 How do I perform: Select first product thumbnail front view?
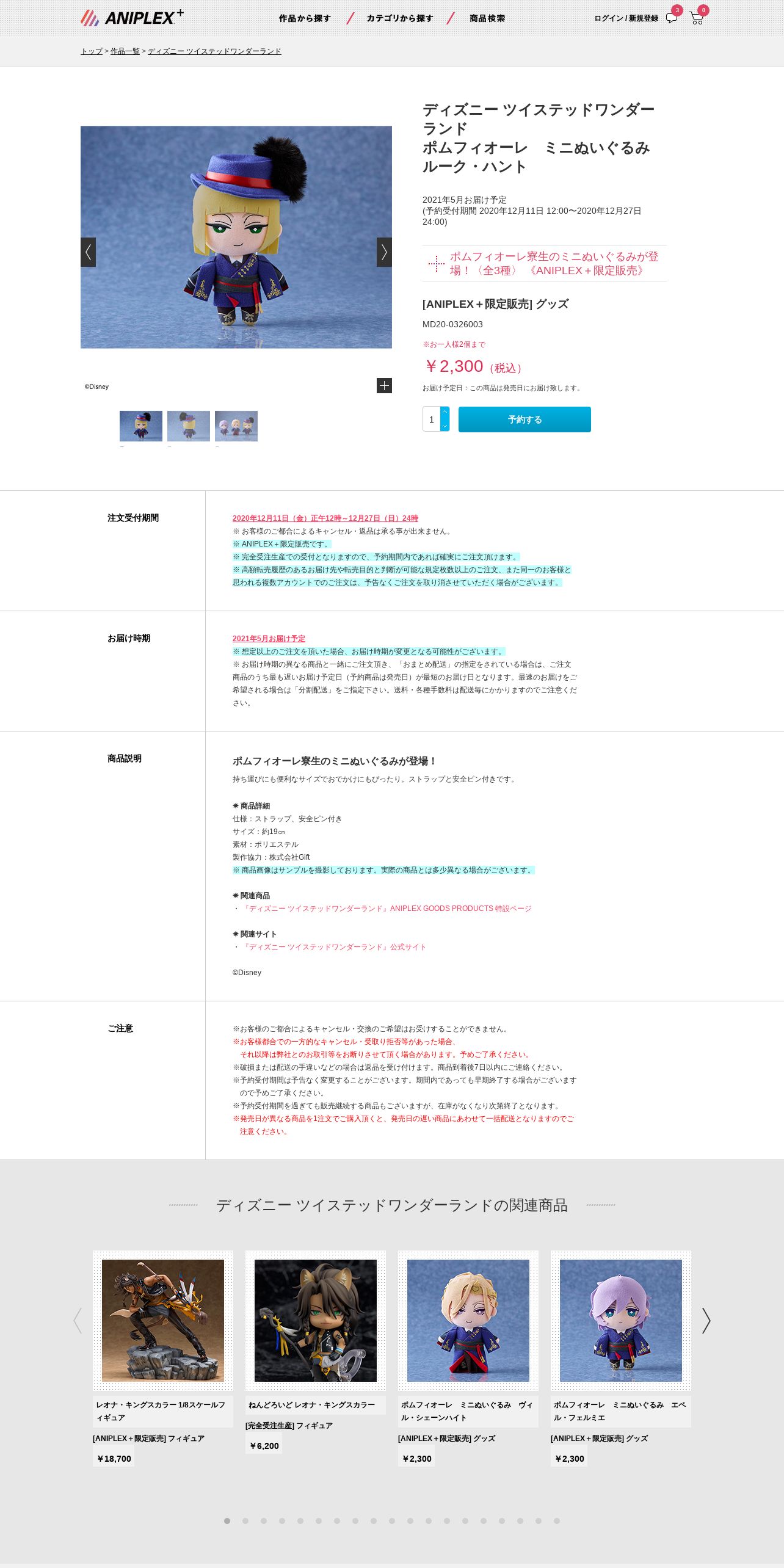point(141,426)
